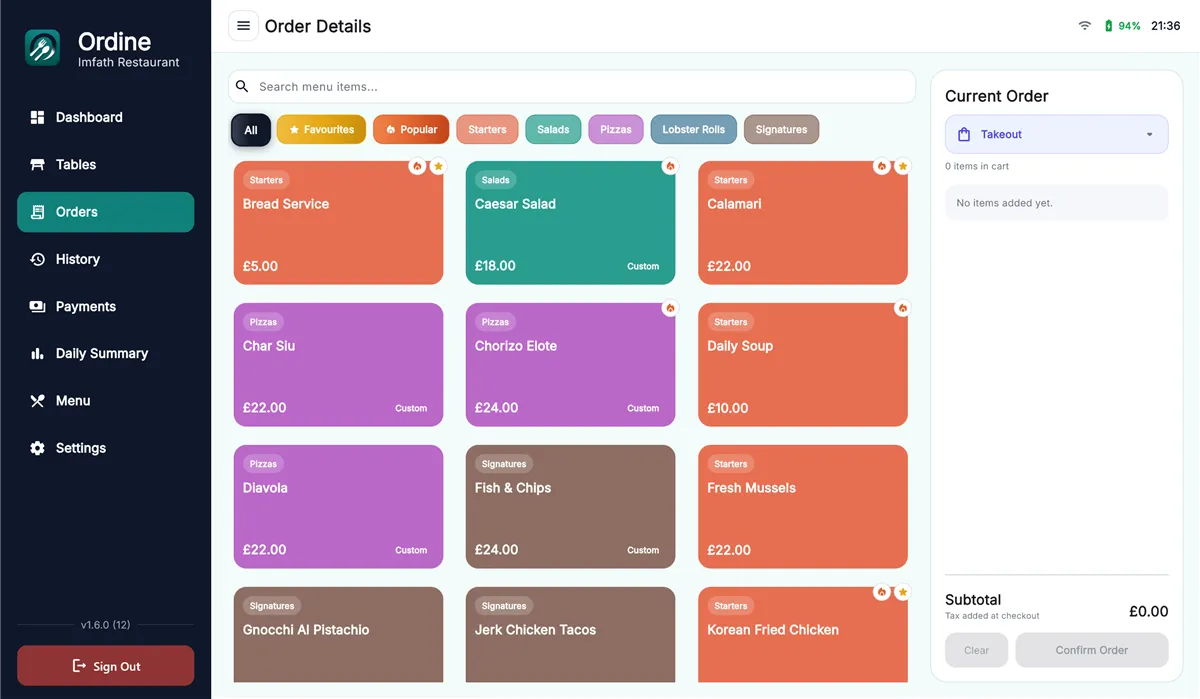
Task: Click the Menu cutlery icon
Action: click(x=37, y=401)
